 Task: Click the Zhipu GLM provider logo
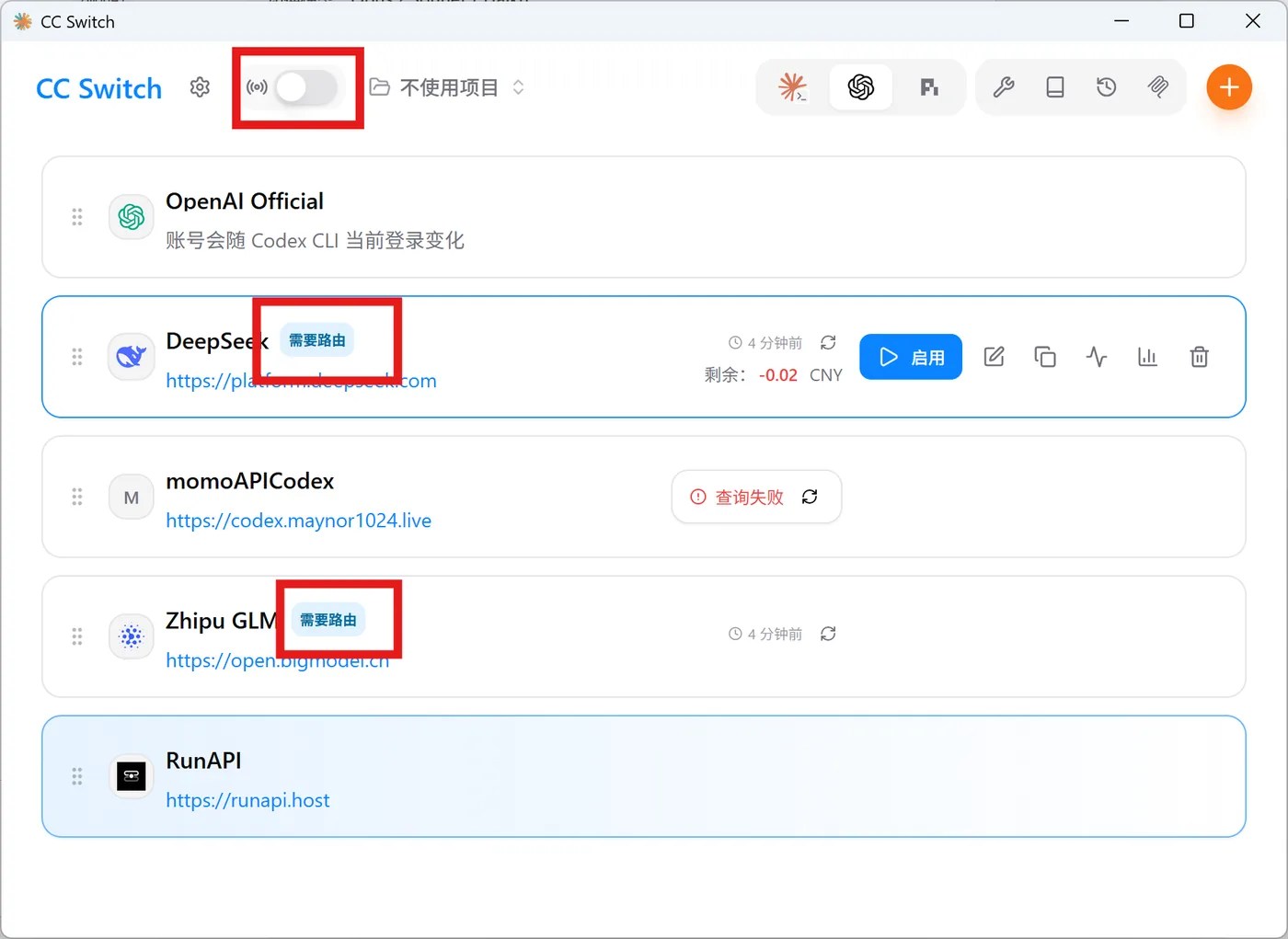coord(132,636)
